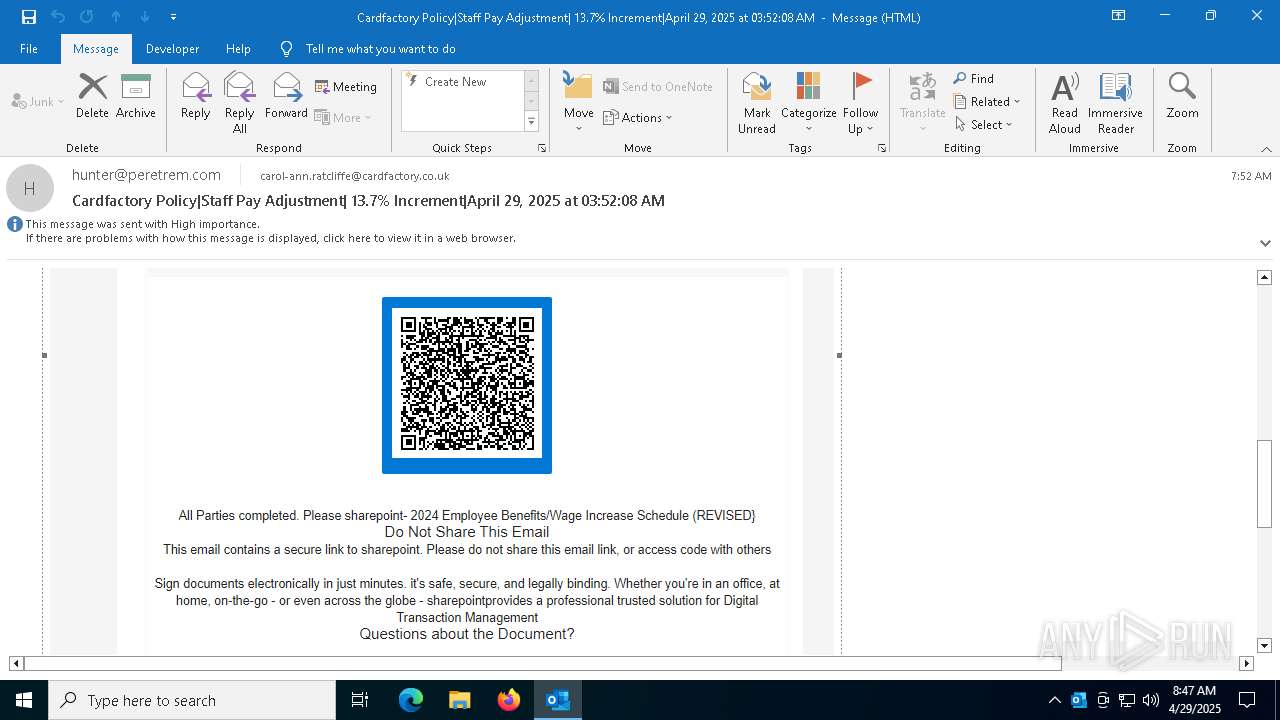Click recipient carol-ann.ratcliffe@cardfactory.co.uk
Viewport: 1280px width, 720px height.
tap(355, 176)
